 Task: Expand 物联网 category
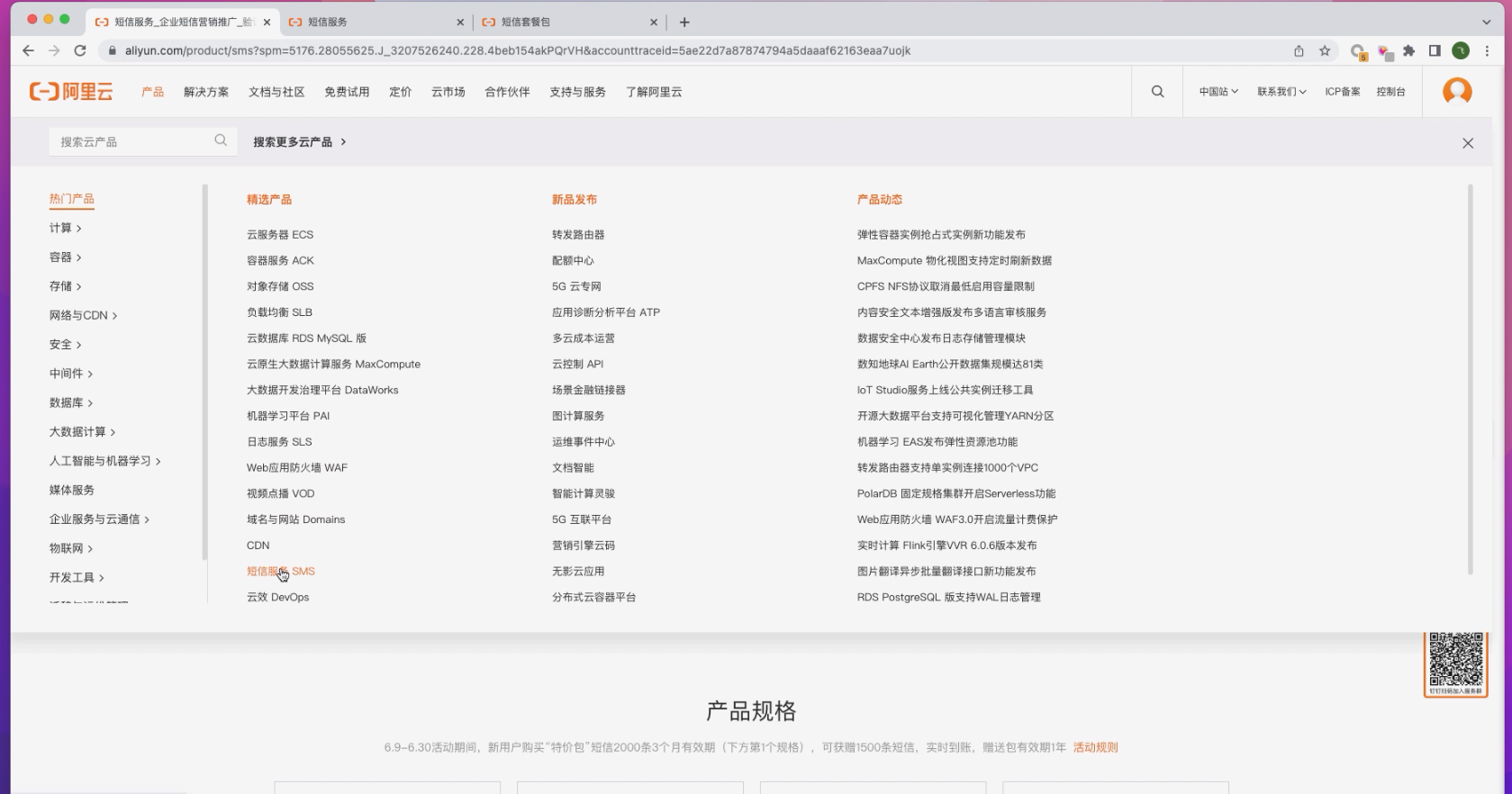[71, 548]
